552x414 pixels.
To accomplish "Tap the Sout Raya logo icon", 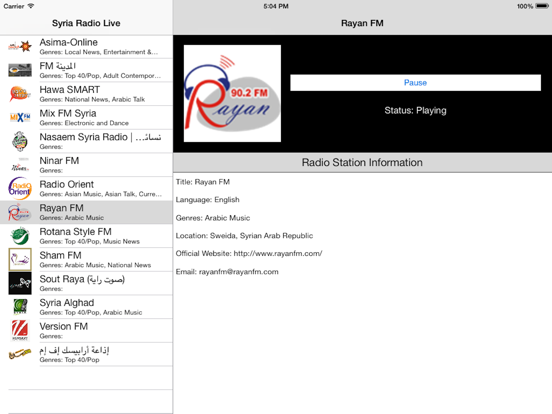I will tap(20, 283).
